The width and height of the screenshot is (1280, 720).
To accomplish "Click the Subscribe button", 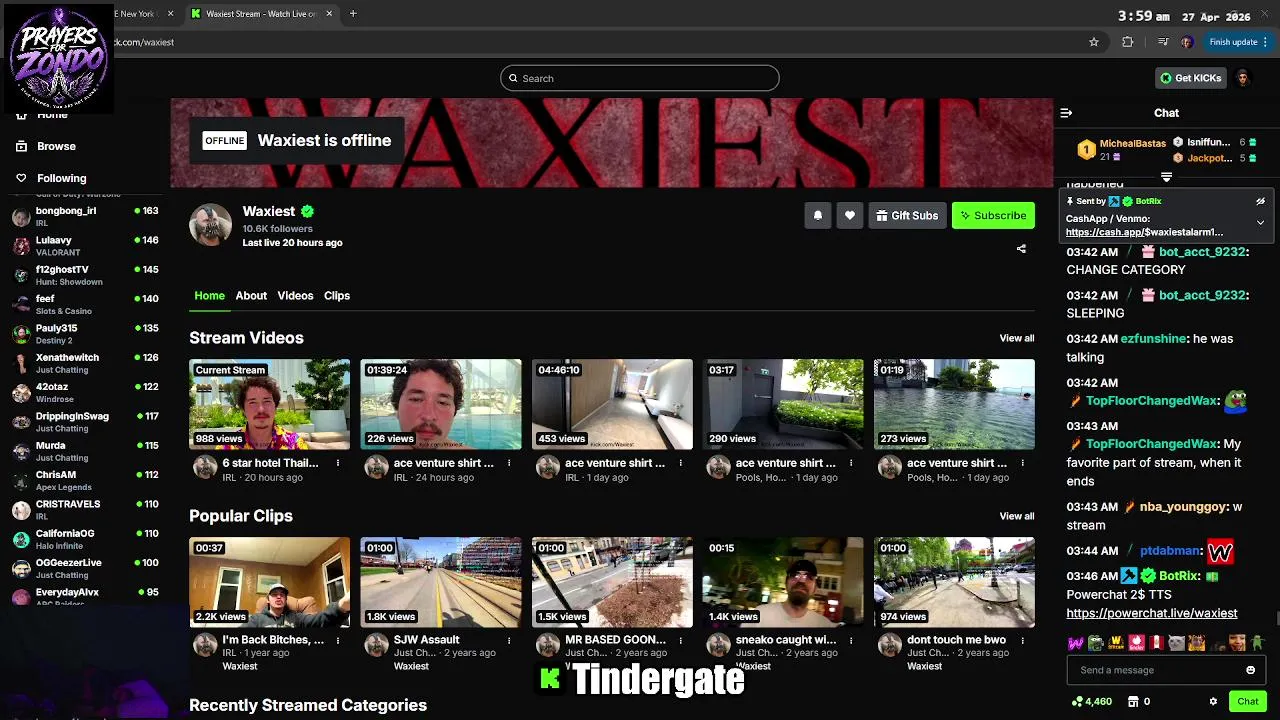I will [x=993, y=216].
